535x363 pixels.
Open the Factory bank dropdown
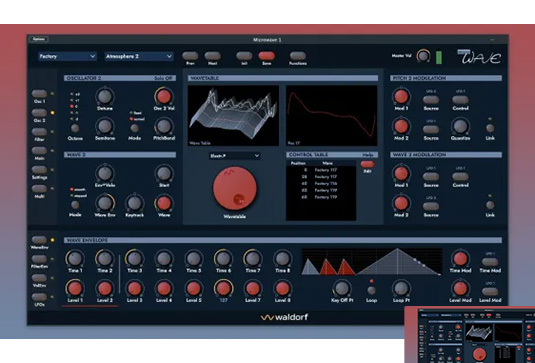67,56
